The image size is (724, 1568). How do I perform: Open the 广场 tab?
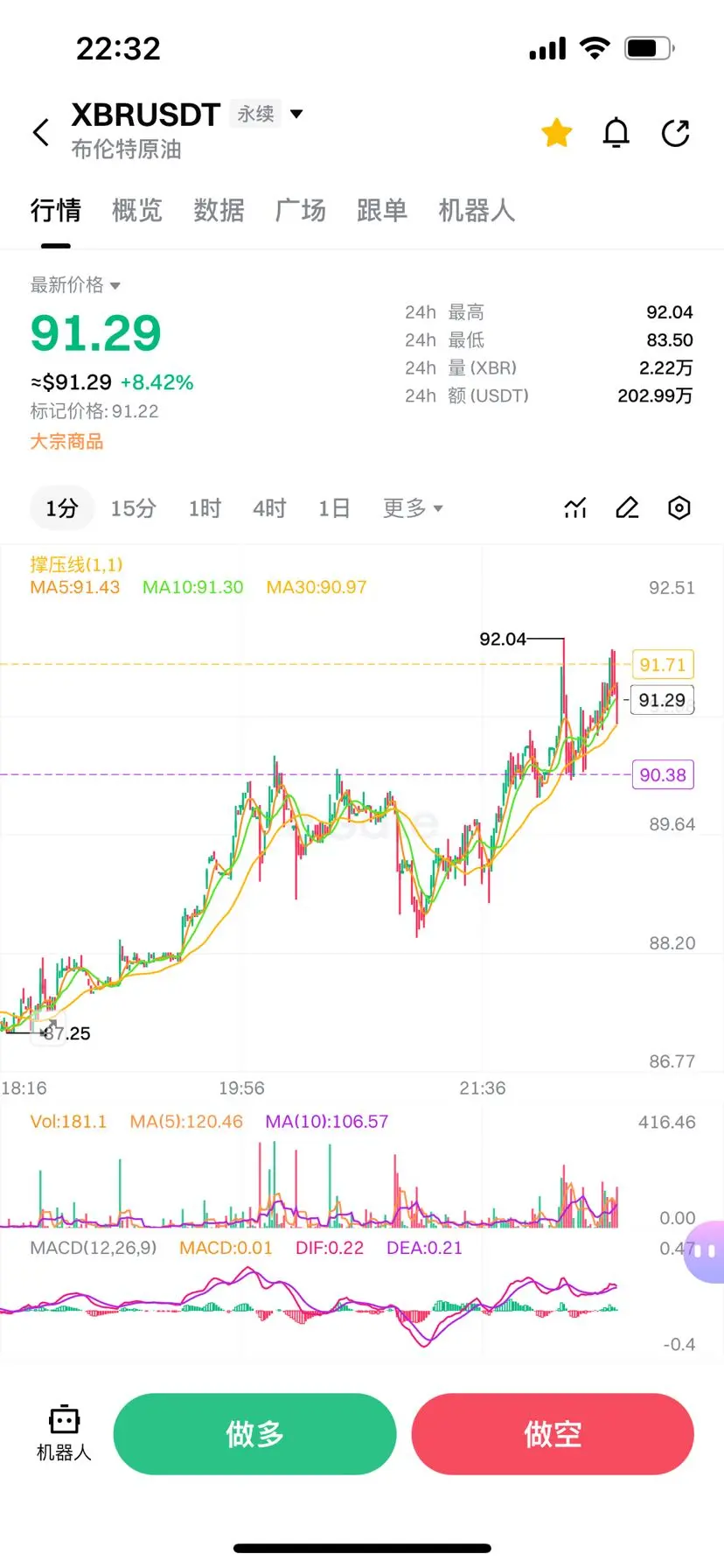point(300,211)
